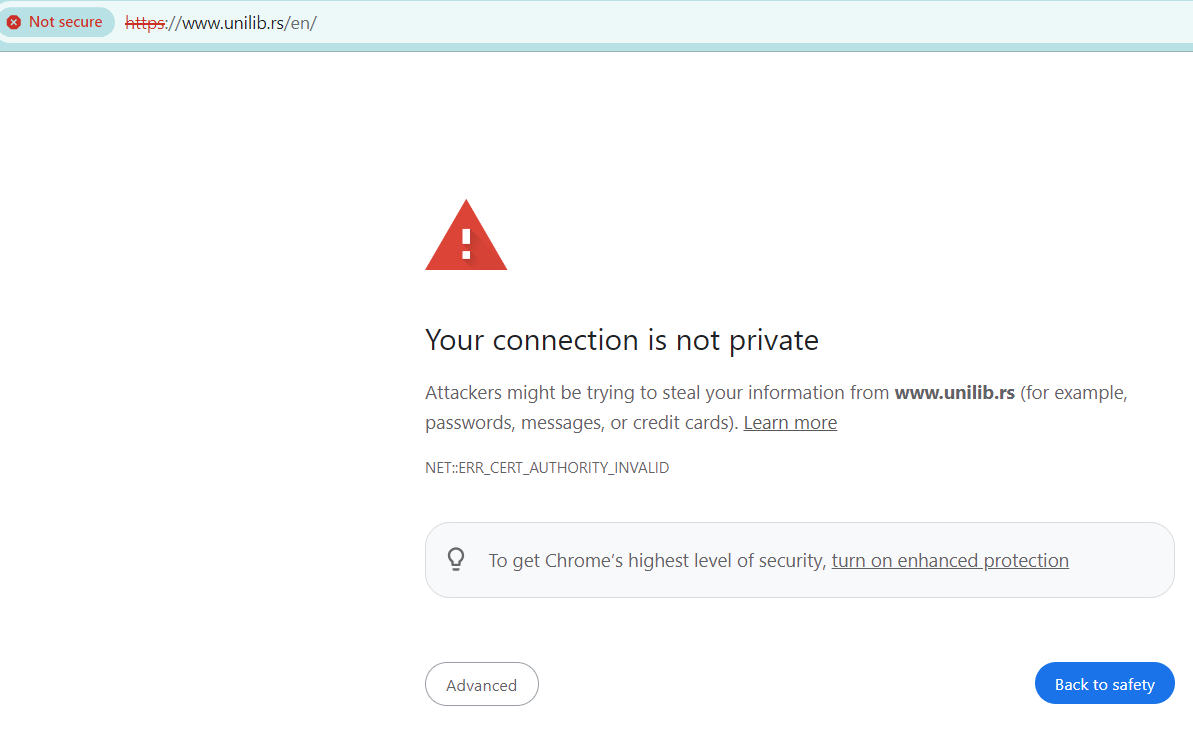Click the red X icon beside Not secure
The image size is (1193, 737).
14,22
